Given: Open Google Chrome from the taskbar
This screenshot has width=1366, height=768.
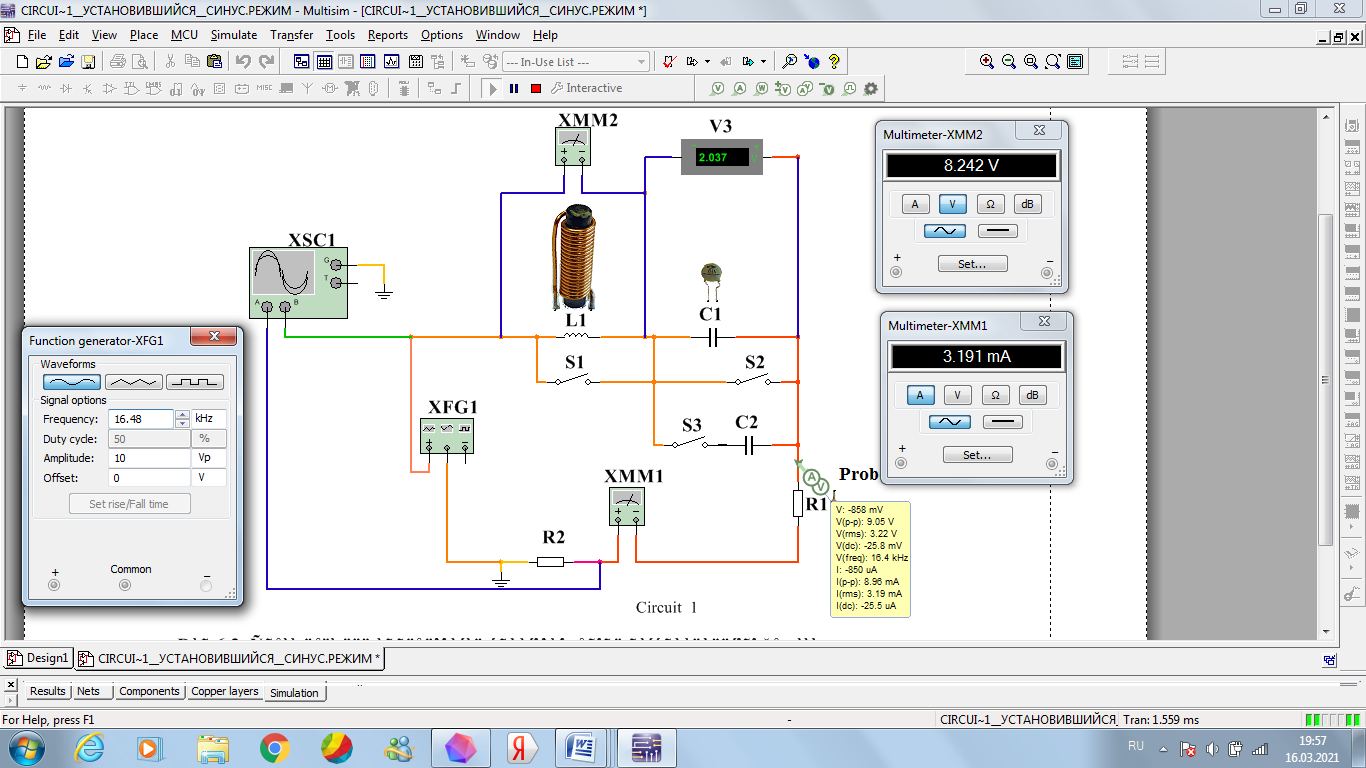Looking at the screenshot, I should tap(275, 747).
